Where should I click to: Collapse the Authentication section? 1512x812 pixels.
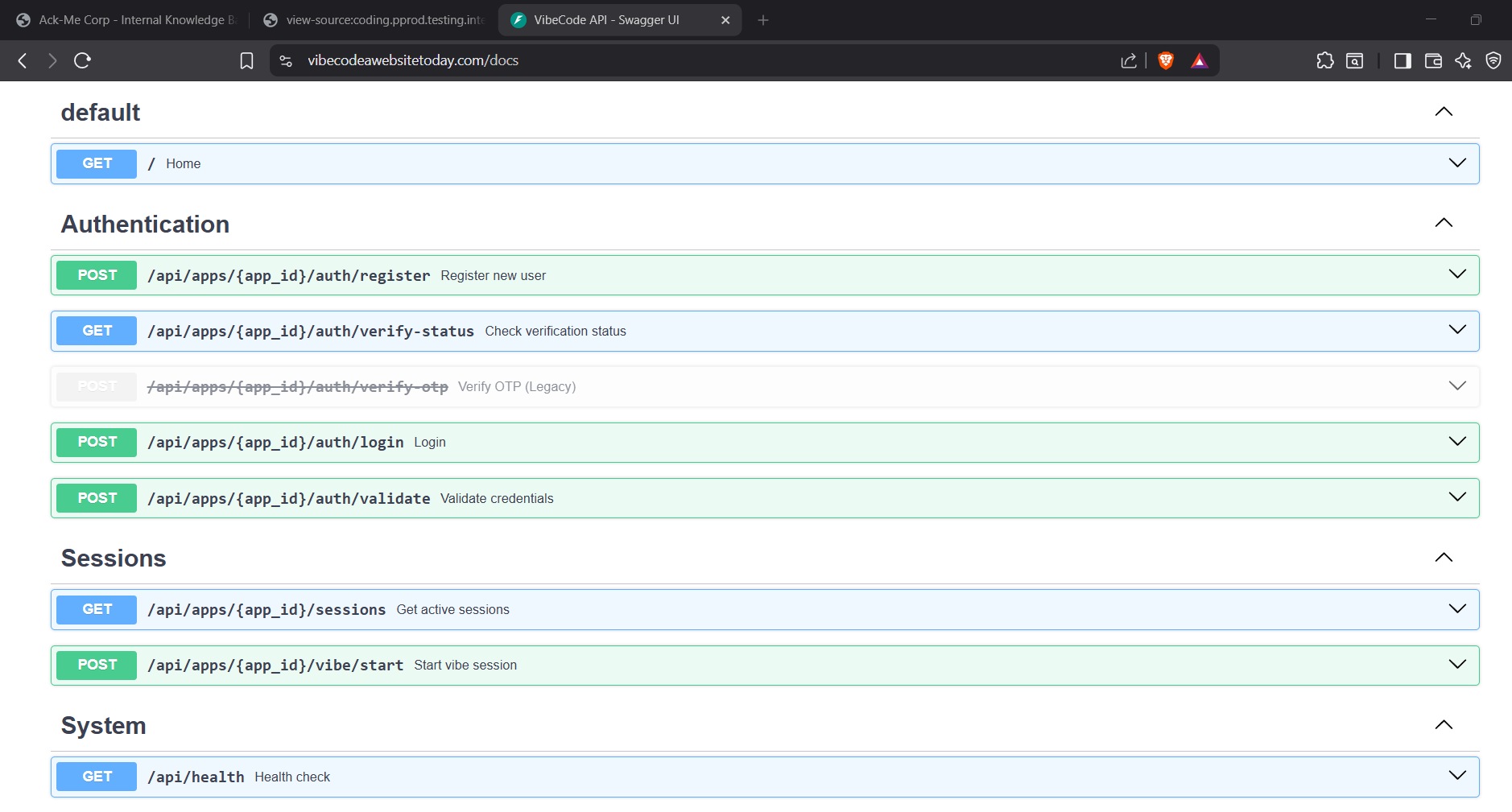[x=1443, y=223]
